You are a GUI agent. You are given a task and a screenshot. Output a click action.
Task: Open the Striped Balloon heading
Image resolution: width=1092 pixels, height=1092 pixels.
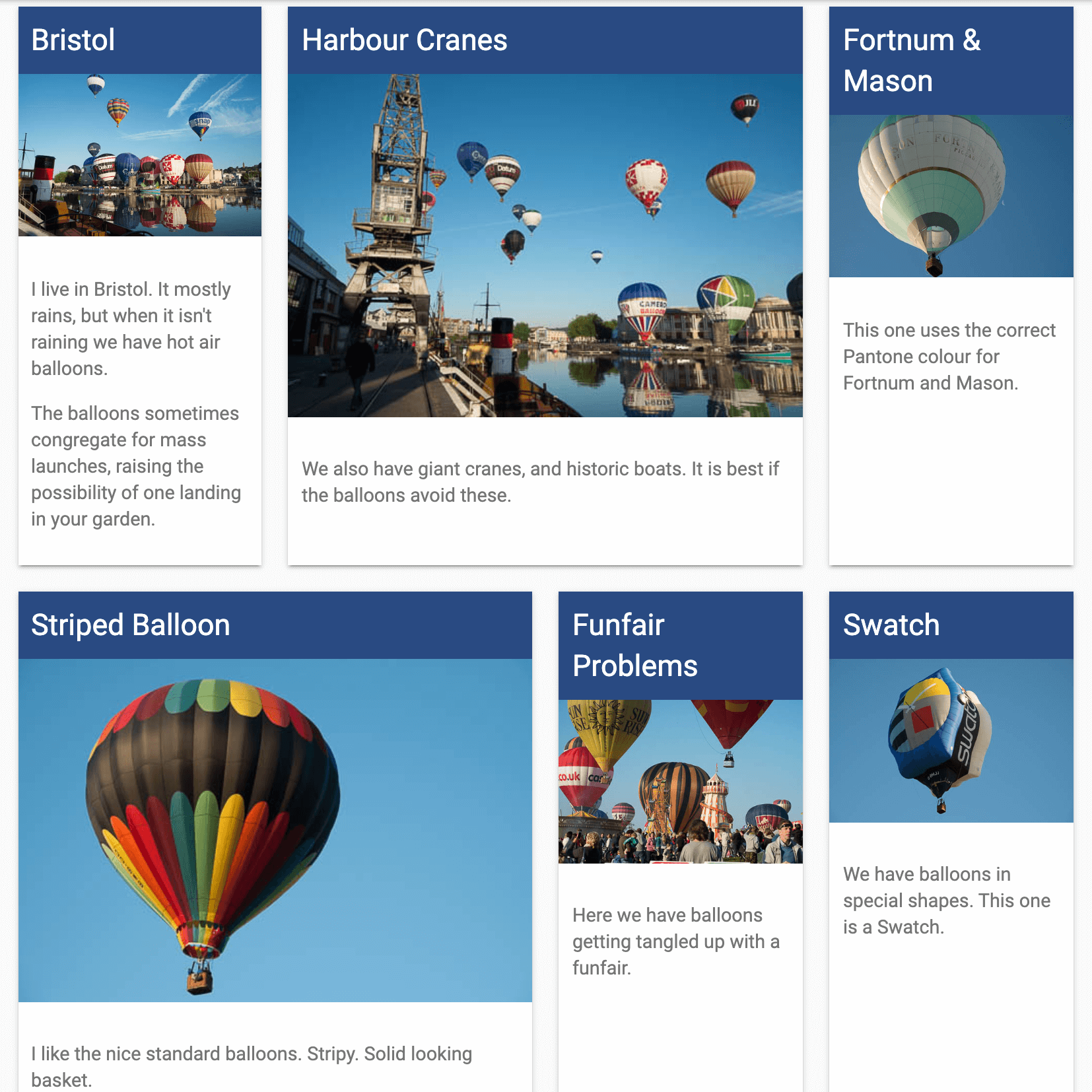(x=131, y=625)
